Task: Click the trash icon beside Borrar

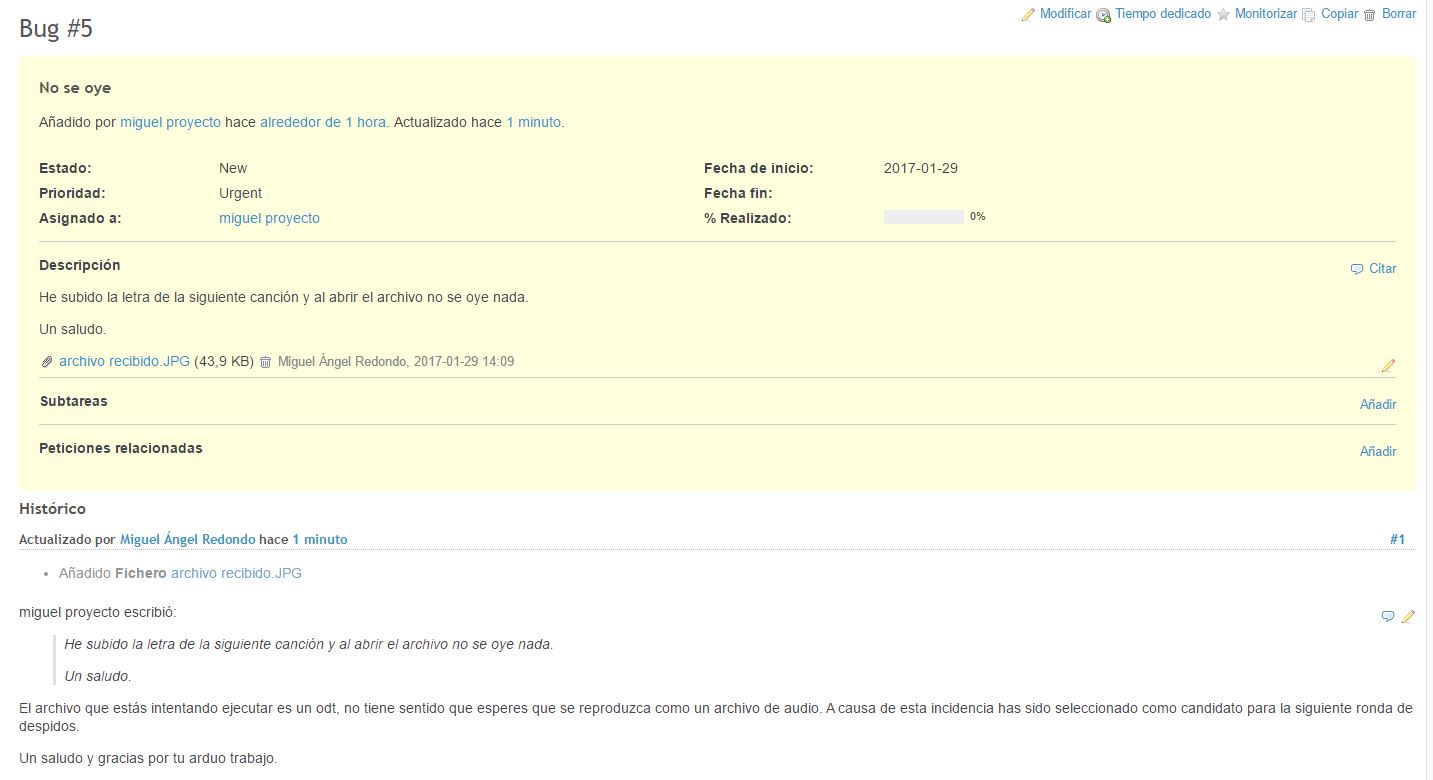Action: point(1370,15)
